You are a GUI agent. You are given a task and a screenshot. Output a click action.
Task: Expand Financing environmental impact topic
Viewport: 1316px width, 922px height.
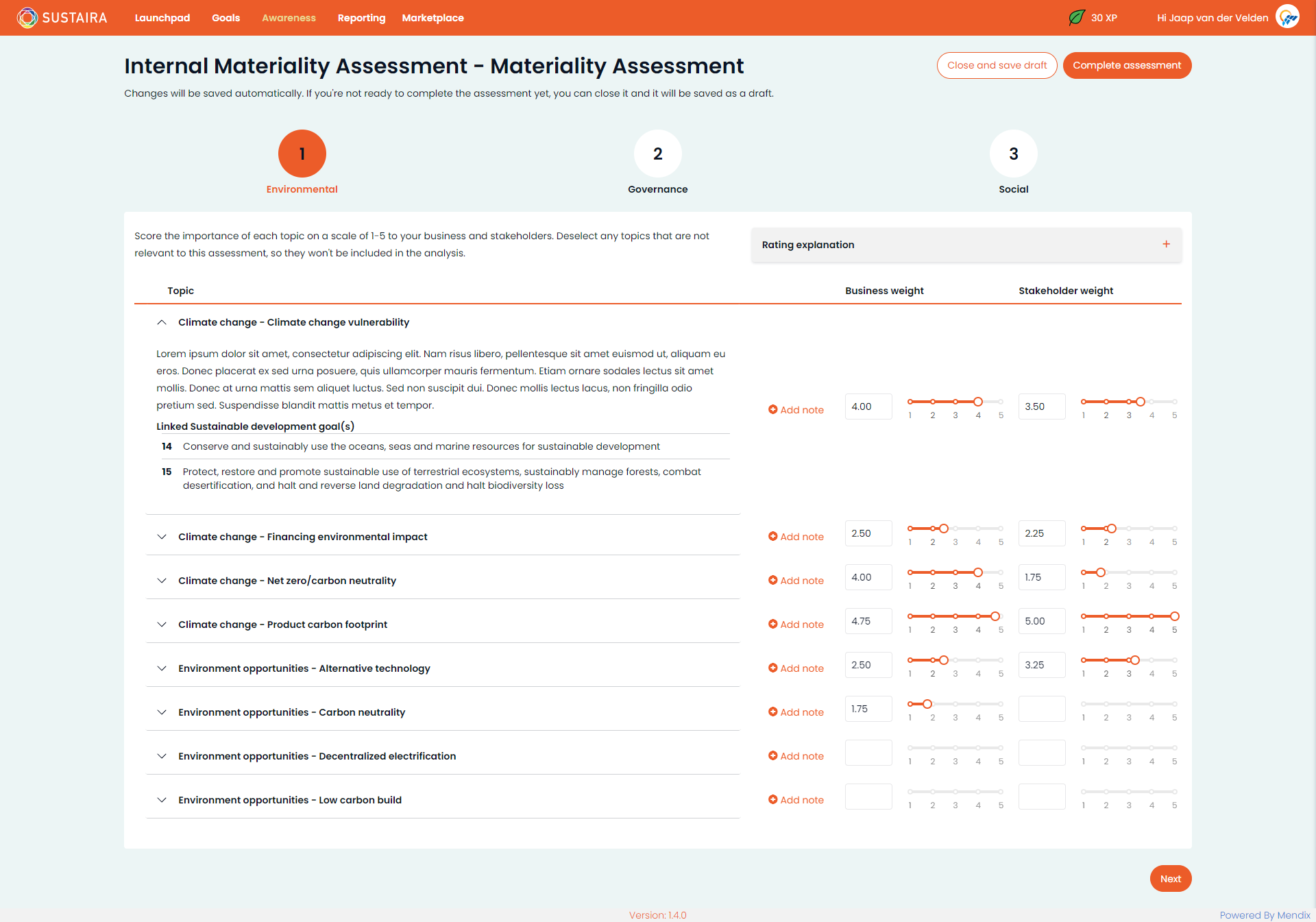coord(162,537)
